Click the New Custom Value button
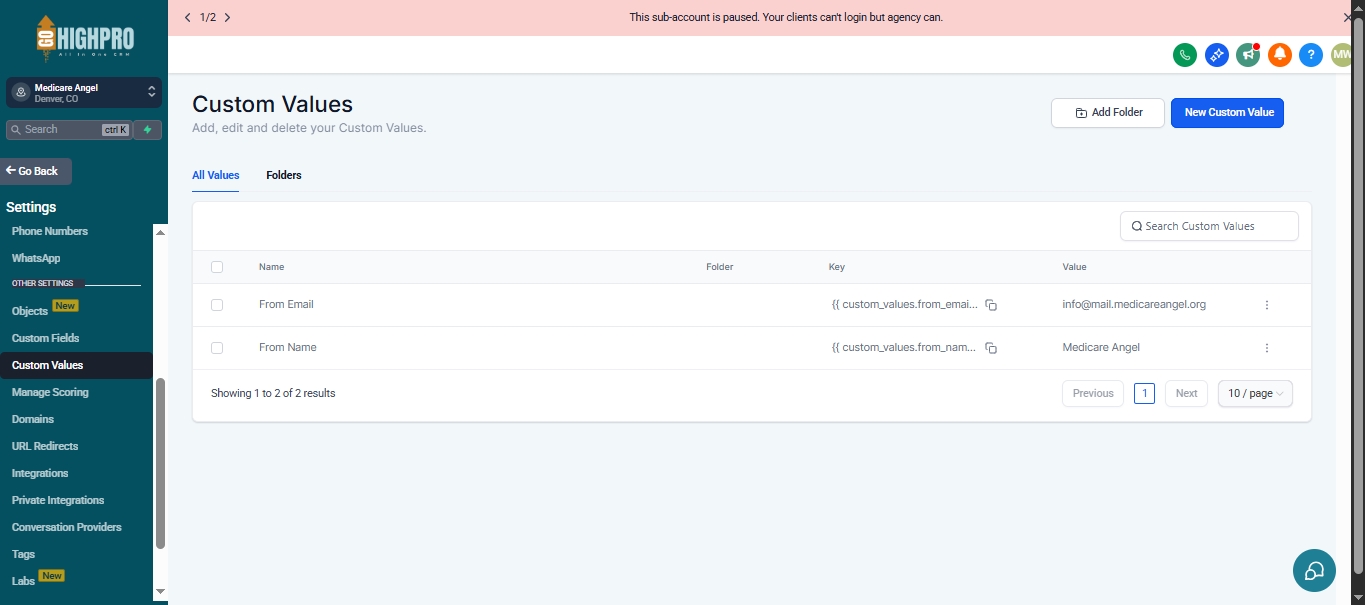Screen dimensions: 1365x605 point(1228,113)
